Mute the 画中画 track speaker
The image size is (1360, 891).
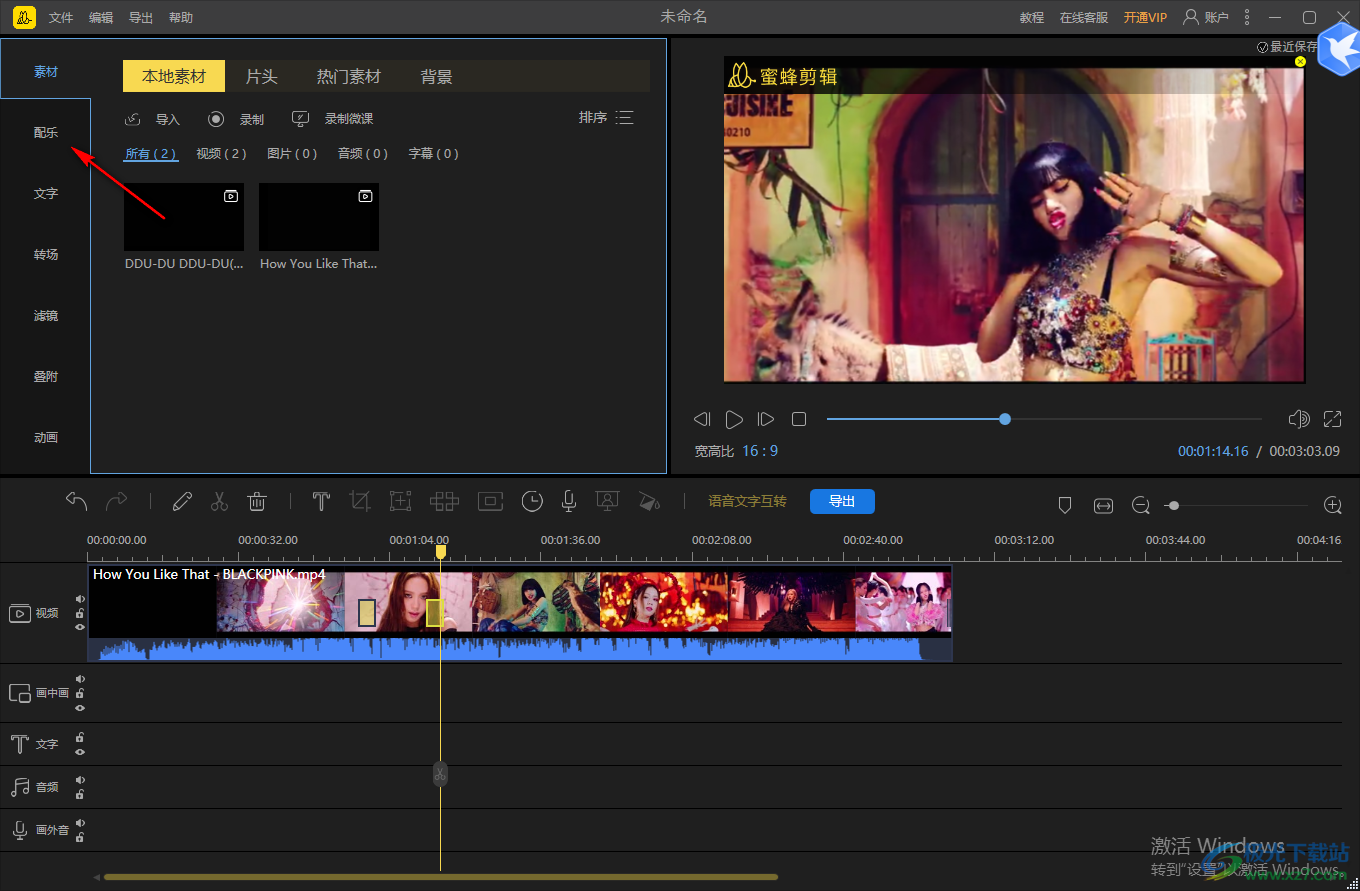point(80,679)
